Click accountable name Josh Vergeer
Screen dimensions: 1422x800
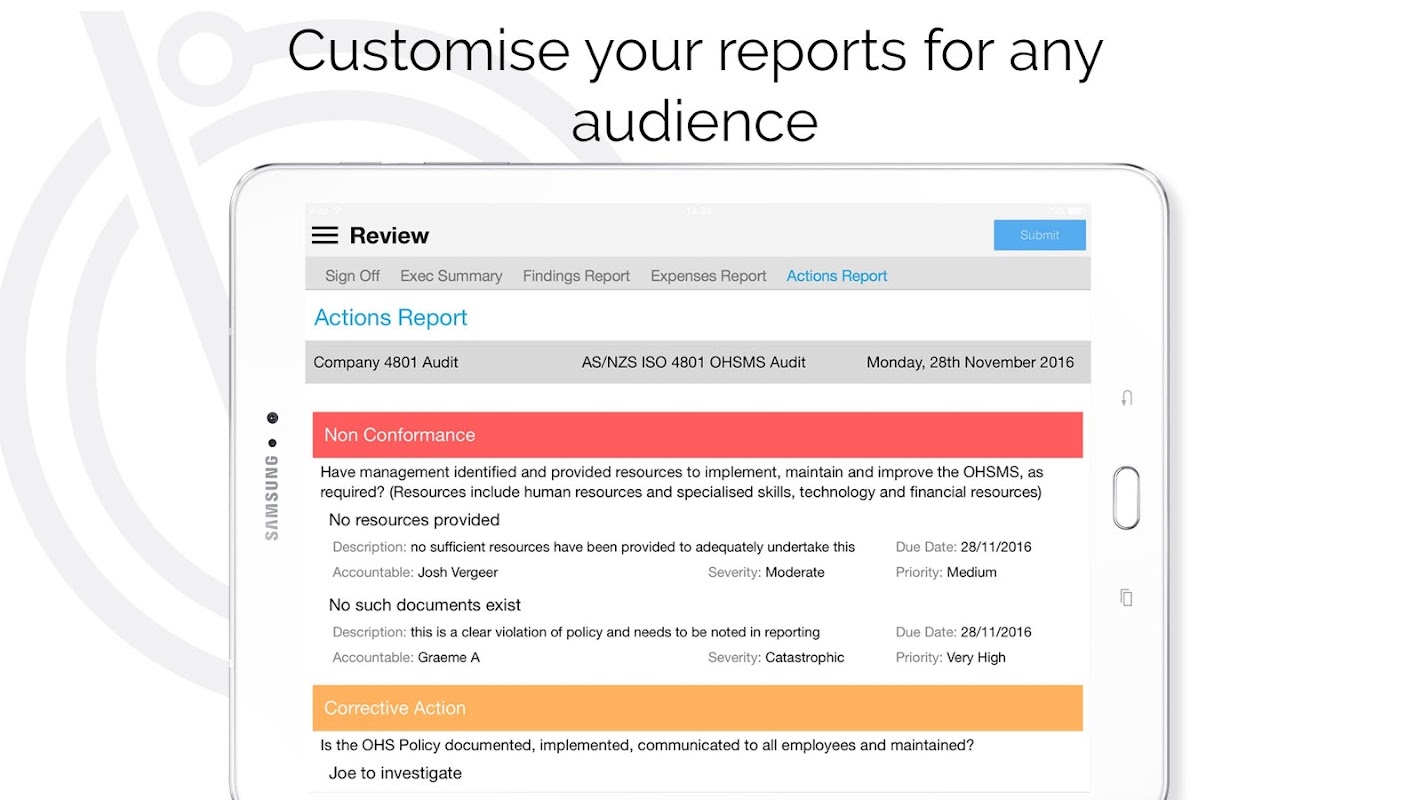tap(458, 573)
